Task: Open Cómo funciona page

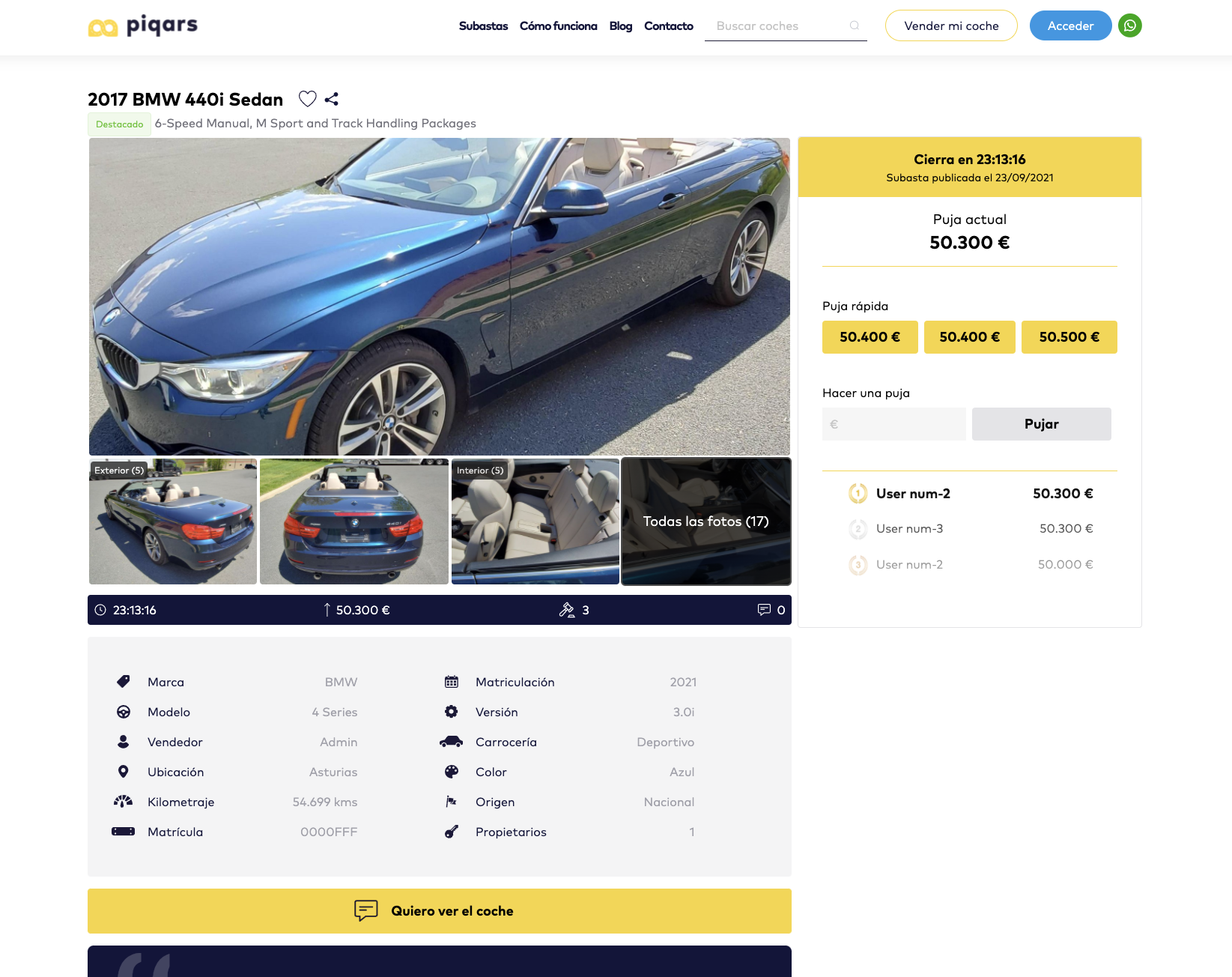Action: pos(559,25)
